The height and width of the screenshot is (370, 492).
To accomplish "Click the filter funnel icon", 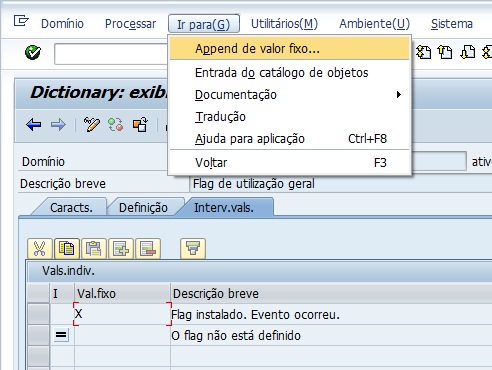I will (x=193, y=249).
